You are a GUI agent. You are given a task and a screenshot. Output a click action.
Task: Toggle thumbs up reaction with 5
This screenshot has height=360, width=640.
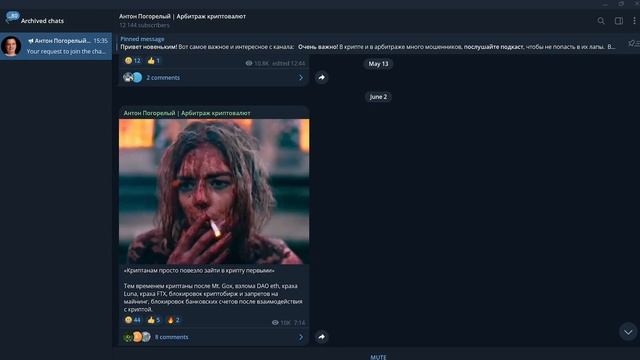click(x=153, y=320)
